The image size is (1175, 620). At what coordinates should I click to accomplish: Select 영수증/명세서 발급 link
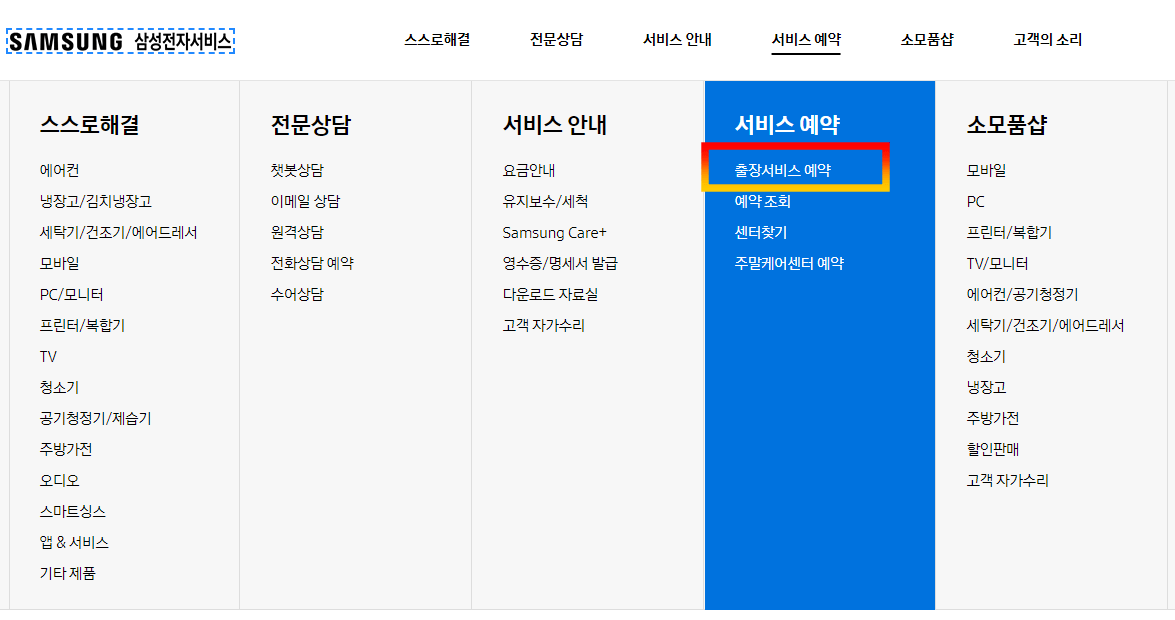[561, 263]
